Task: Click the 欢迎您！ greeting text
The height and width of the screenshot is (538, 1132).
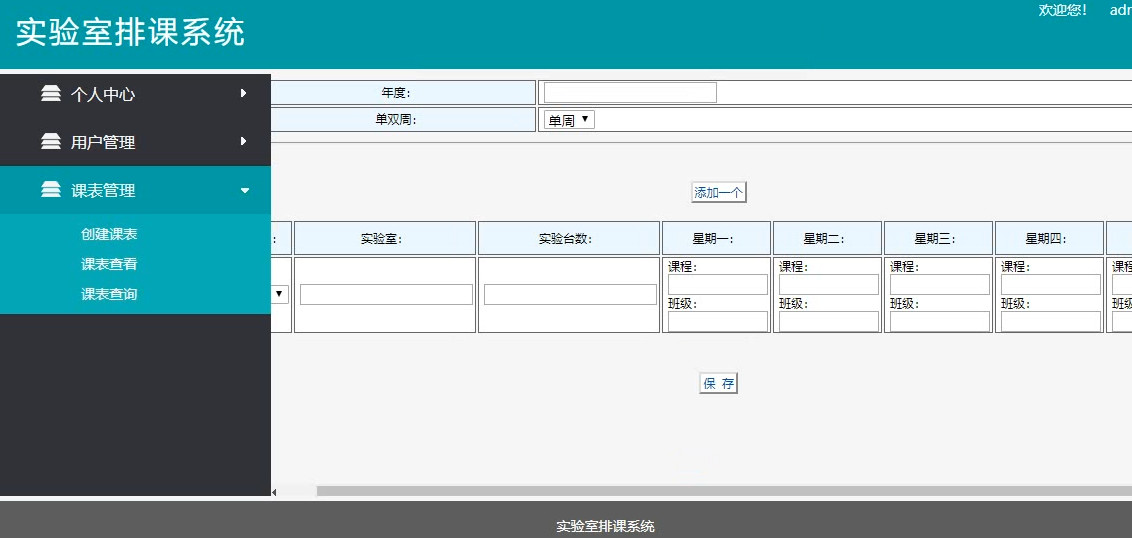Action: point(1063,10)
